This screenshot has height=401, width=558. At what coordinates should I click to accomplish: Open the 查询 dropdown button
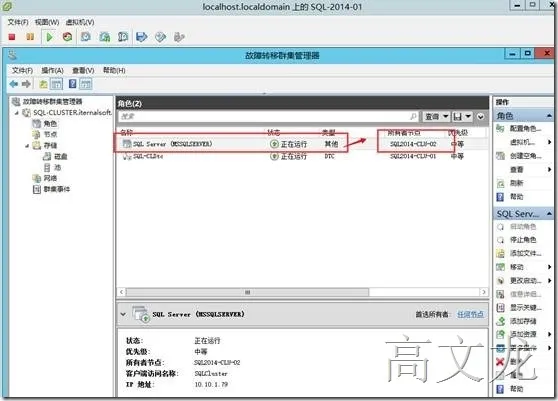pos(436,116)
